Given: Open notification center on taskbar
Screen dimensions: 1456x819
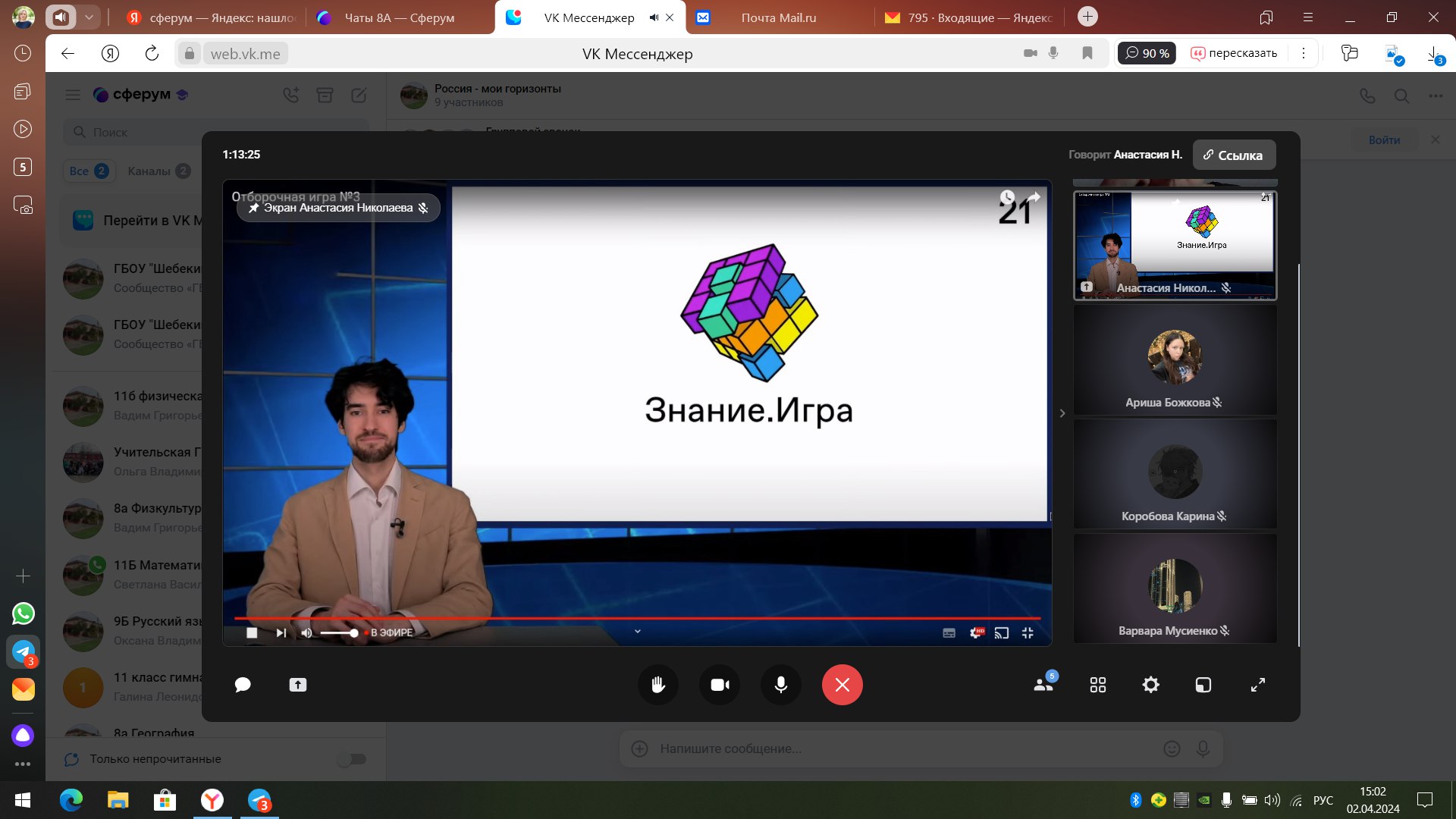Looking at the screenshot, I should pos(1425,800).
